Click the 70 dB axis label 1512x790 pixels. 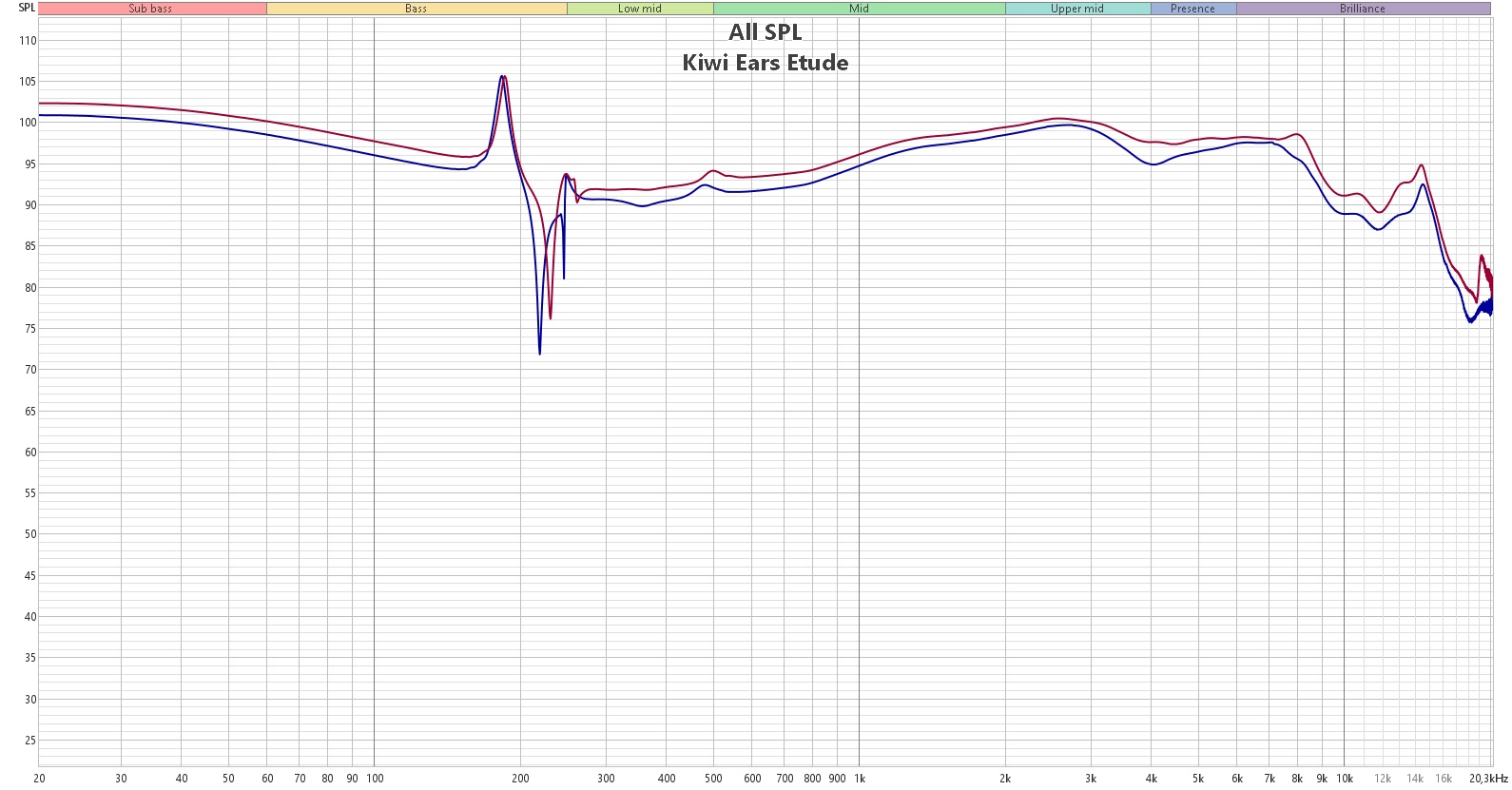pyautogui.click(x=30, y=370)
